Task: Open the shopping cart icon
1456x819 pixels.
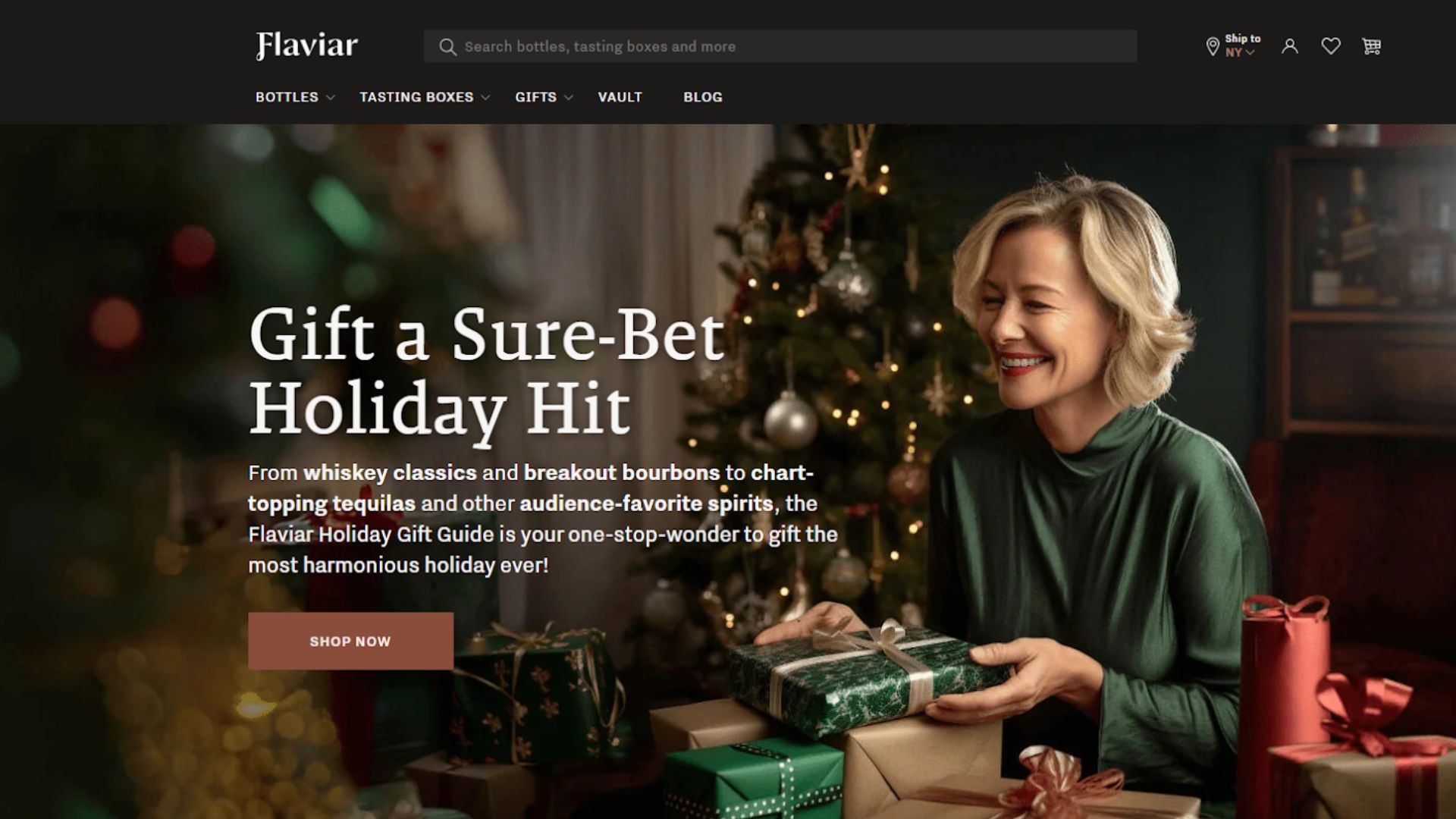Action: pos(1371,46)
